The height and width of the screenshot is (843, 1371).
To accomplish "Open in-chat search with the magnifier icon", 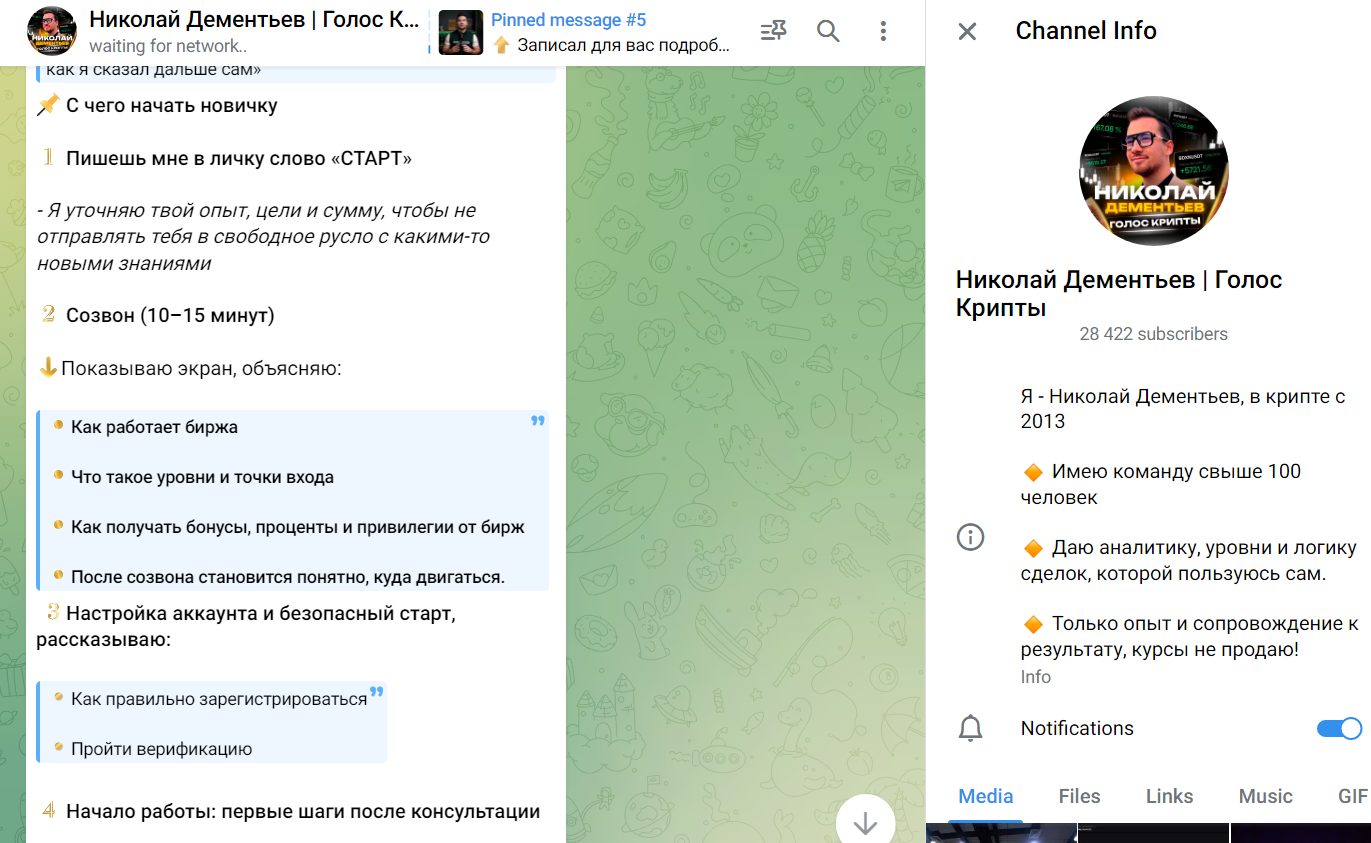I will point(828,31).
